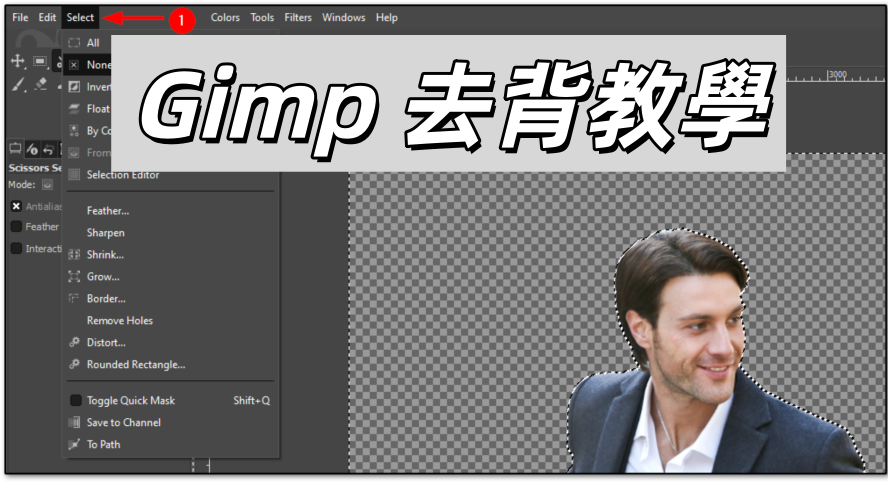Choose Rounded Rectangle... menu entry
This screenshot has width=888, height=500.
pos(170,365)
